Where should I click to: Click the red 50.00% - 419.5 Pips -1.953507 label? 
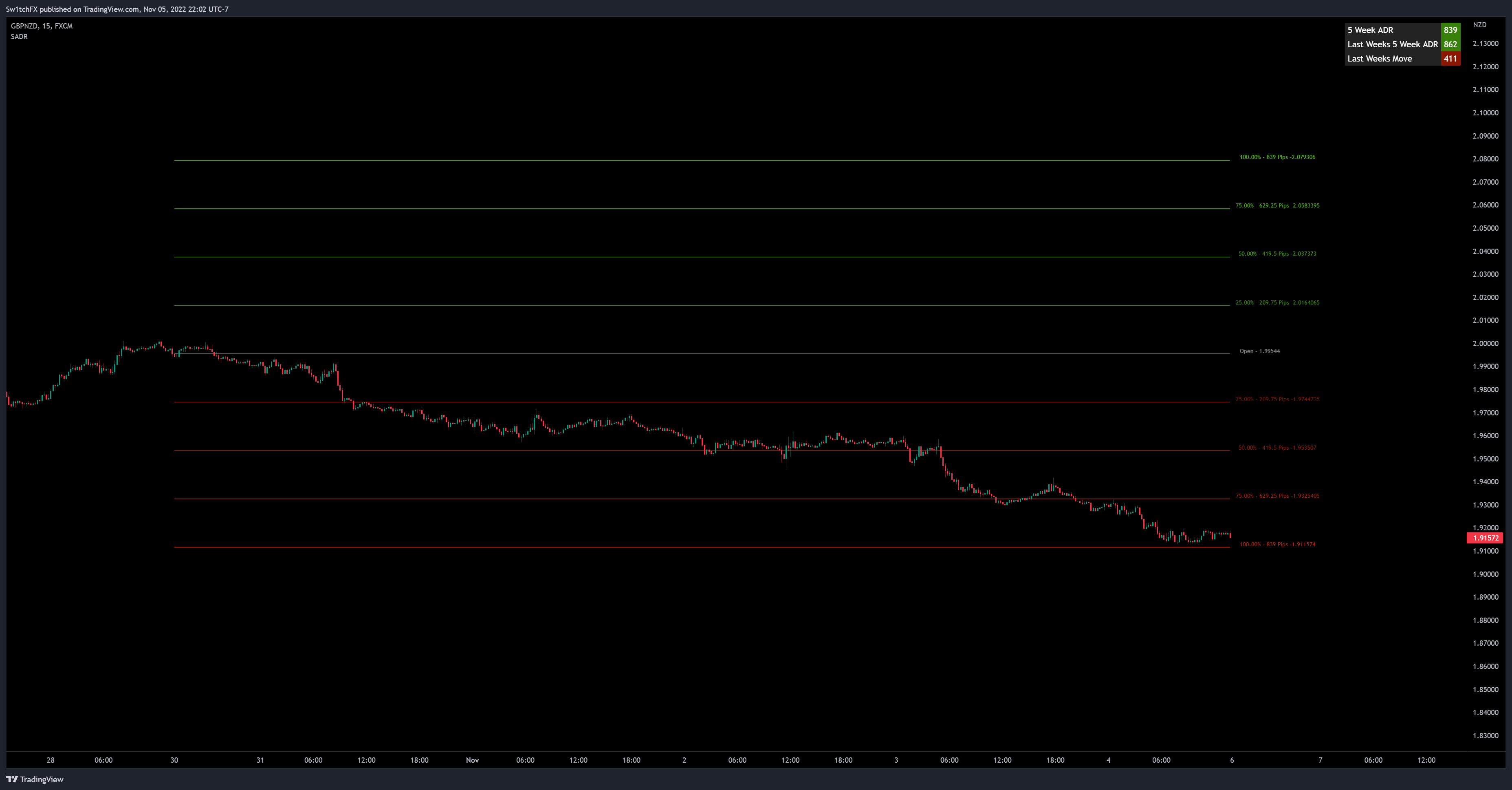click(1277, 448)
